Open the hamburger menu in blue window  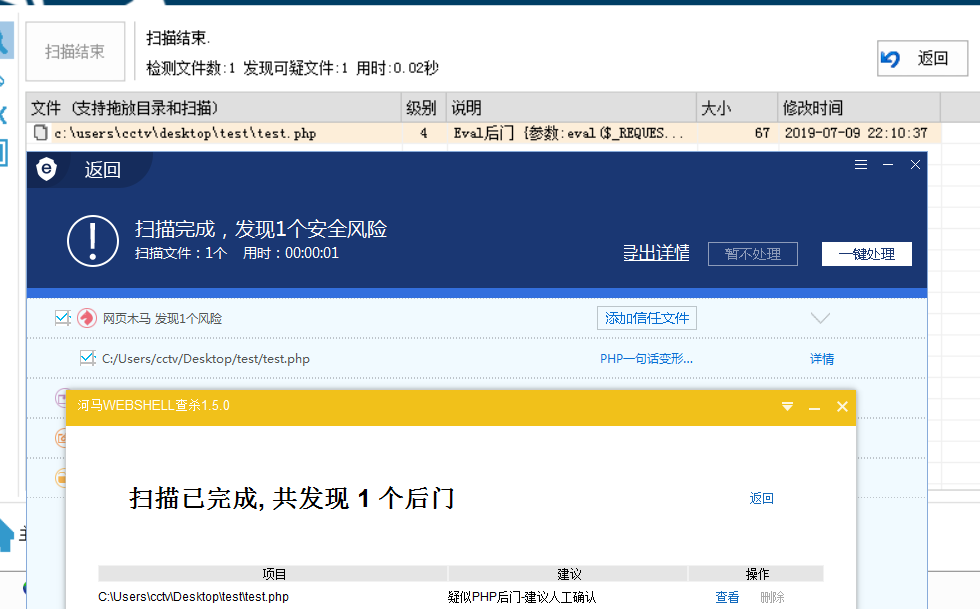[861, 164]
